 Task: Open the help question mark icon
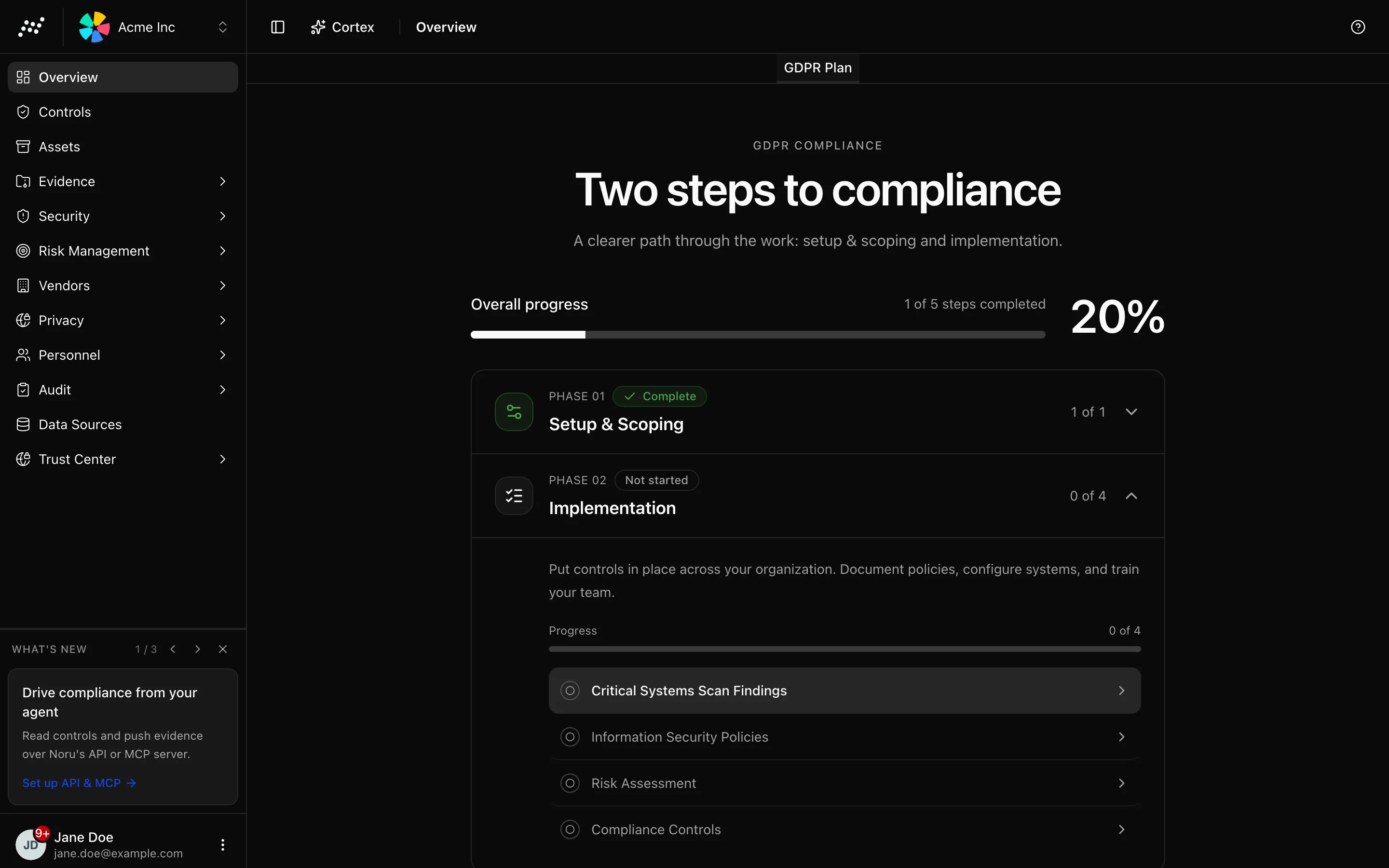[1358, 27]
